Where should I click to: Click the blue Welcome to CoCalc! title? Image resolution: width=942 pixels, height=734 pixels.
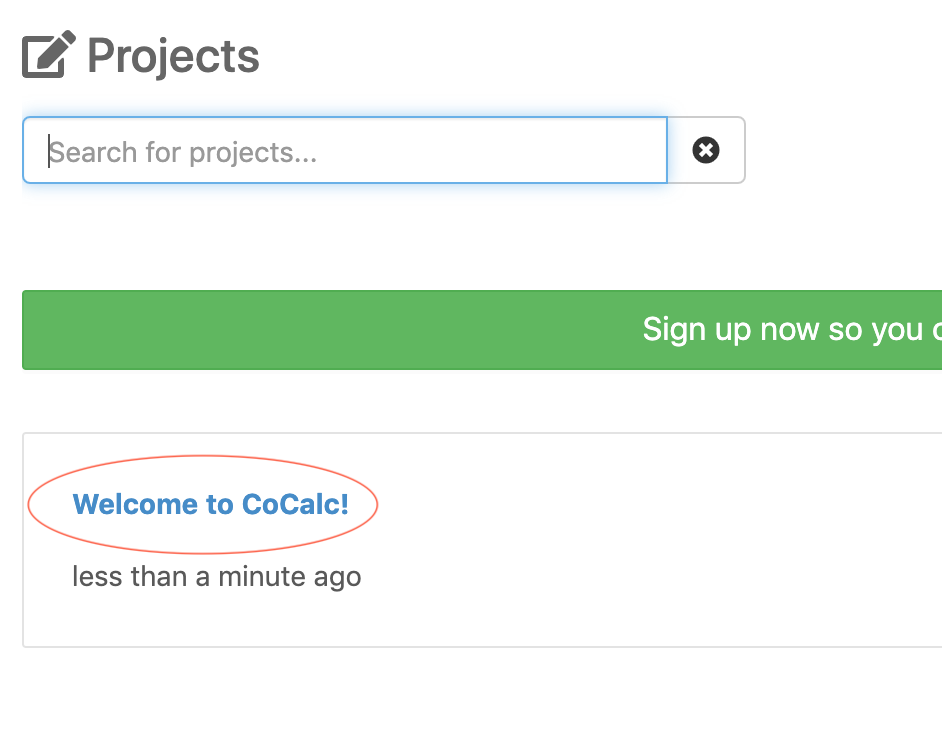tap(211, 504)
